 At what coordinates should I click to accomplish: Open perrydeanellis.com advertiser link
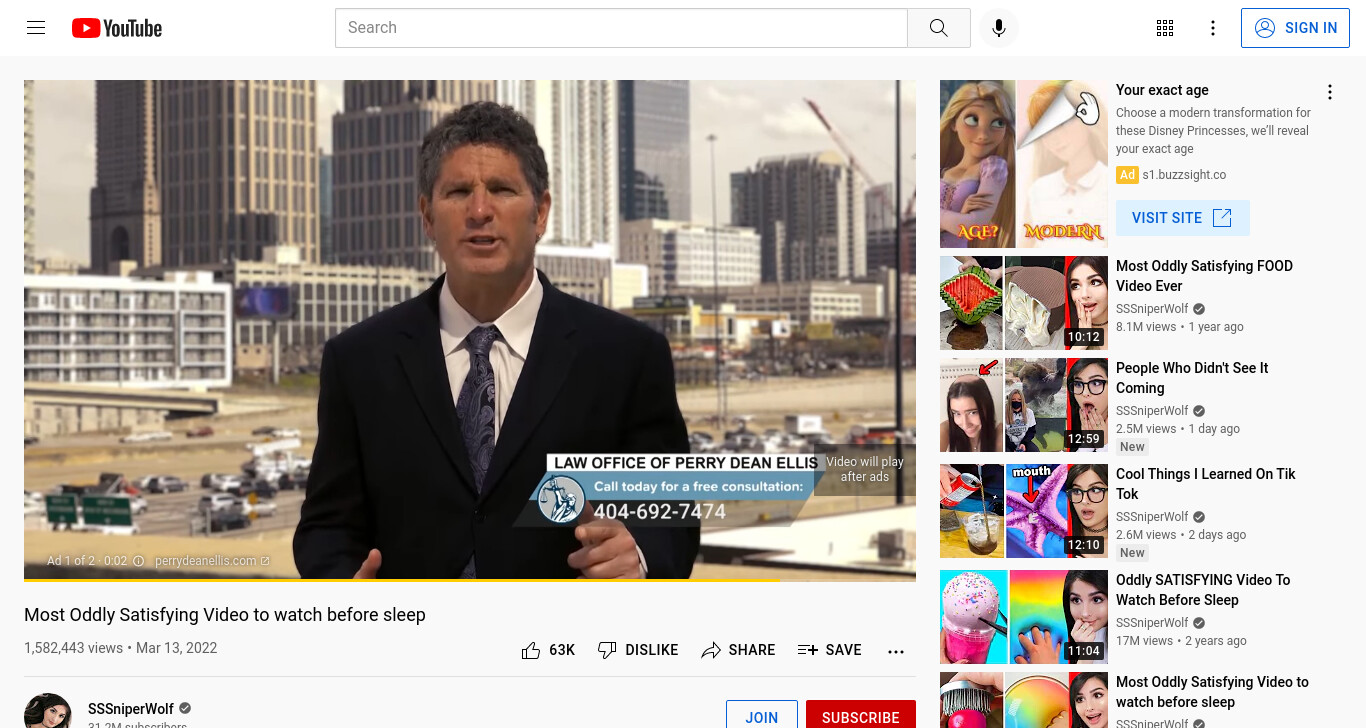(x=212, y=561)
